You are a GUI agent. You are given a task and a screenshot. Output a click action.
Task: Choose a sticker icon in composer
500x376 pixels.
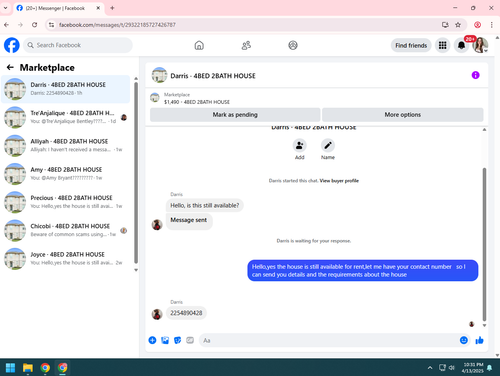pos(177,340)
